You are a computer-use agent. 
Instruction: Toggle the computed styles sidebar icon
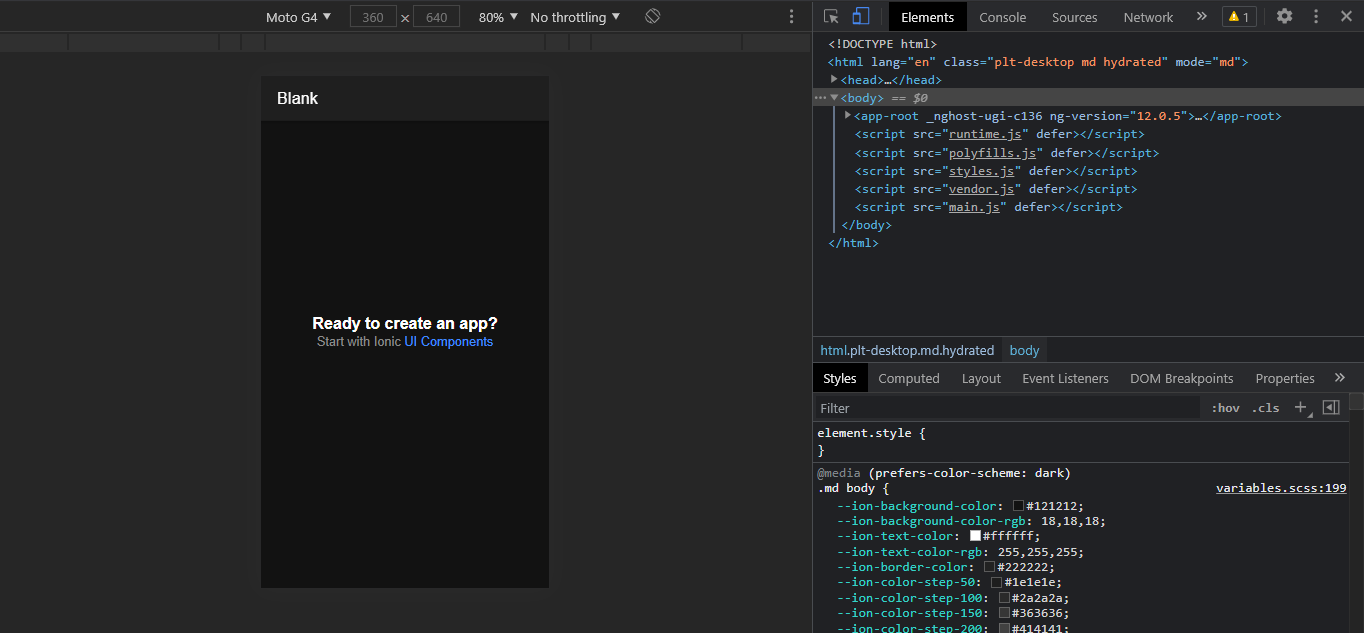pyautogui.click(x=1331, y=407)
